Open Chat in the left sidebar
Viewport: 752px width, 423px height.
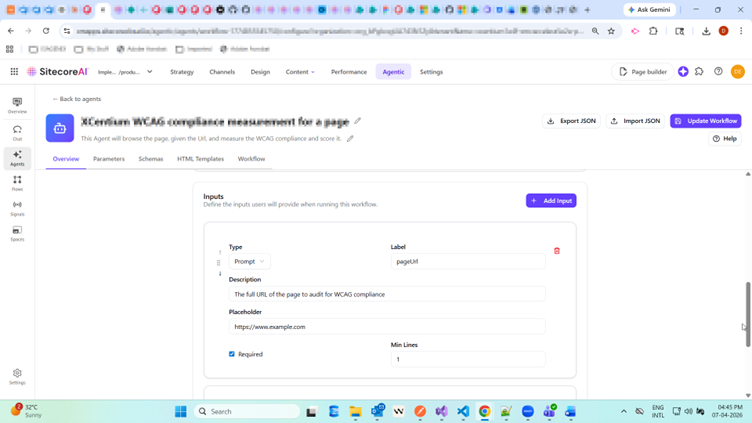(x=17, y=132)
